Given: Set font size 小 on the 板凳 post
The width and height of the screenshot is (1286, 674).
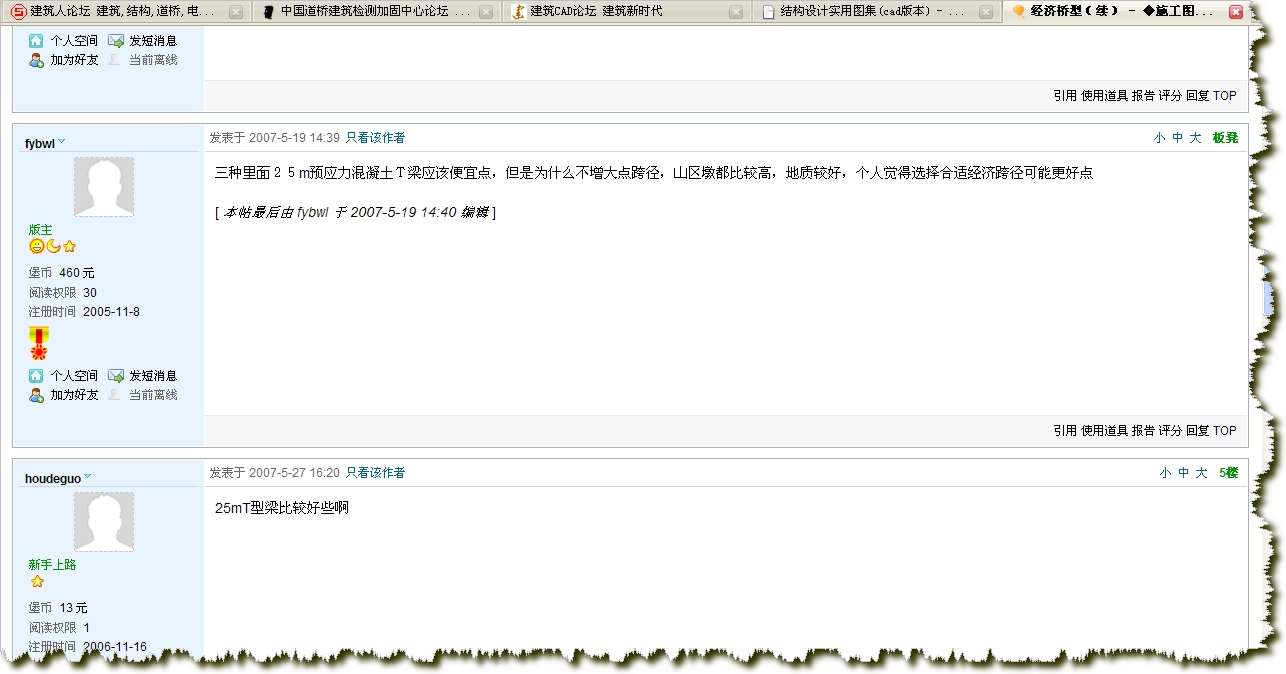Looking at the screenshot, I should tap(1159, 138).
